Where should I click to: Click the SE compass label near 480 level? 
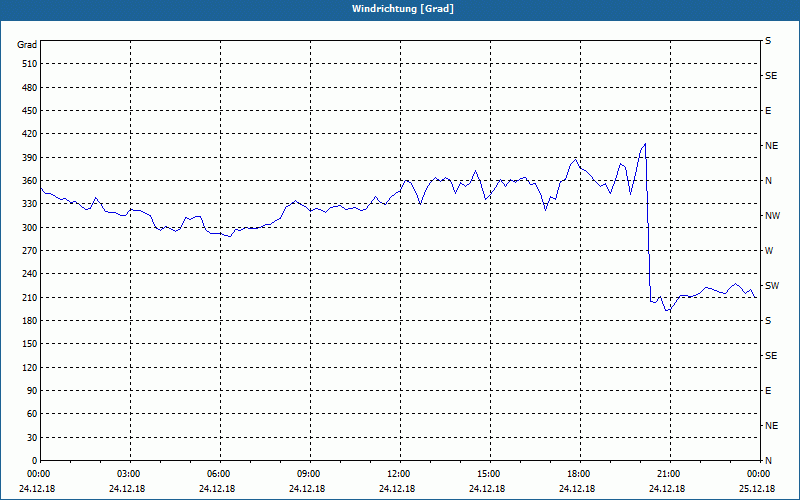[x=771, y=76]
